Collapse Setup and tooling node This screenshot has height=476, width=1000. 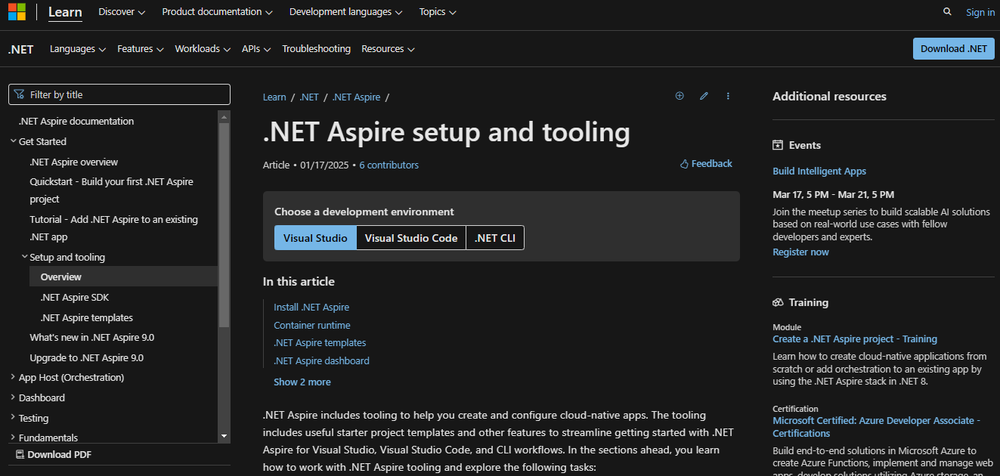point(24,257)
